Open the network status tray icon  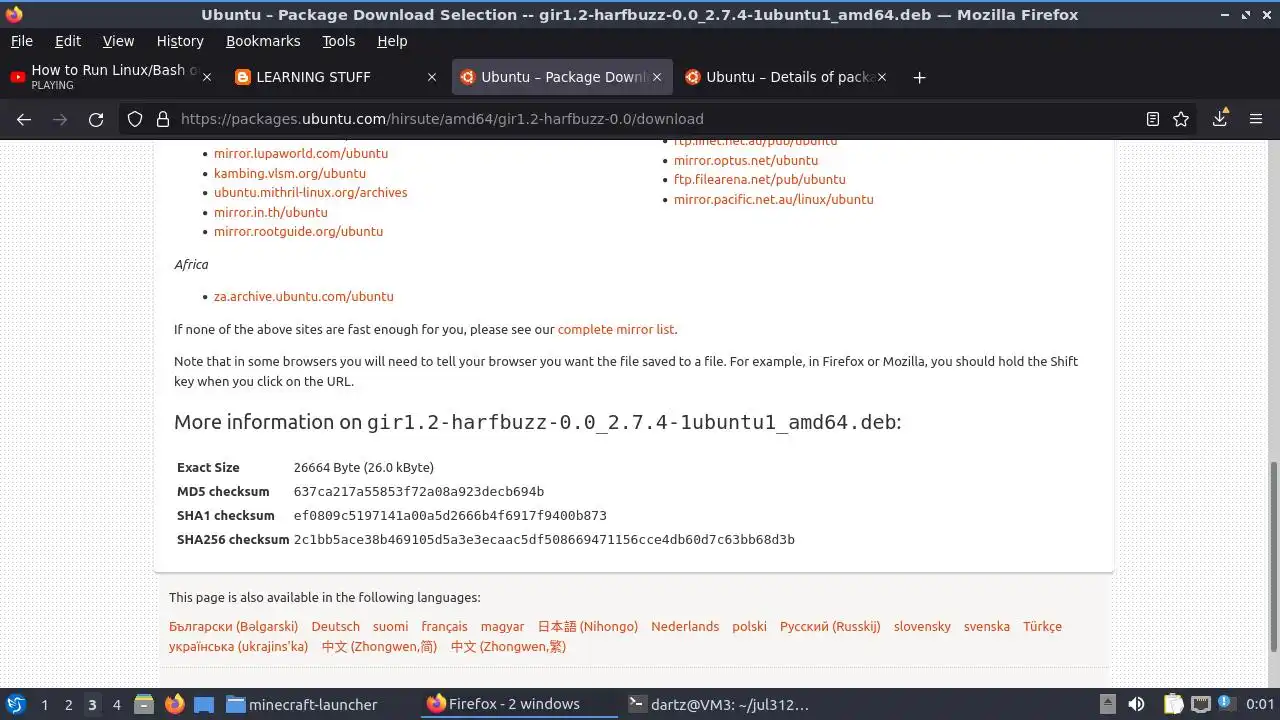1200,704
